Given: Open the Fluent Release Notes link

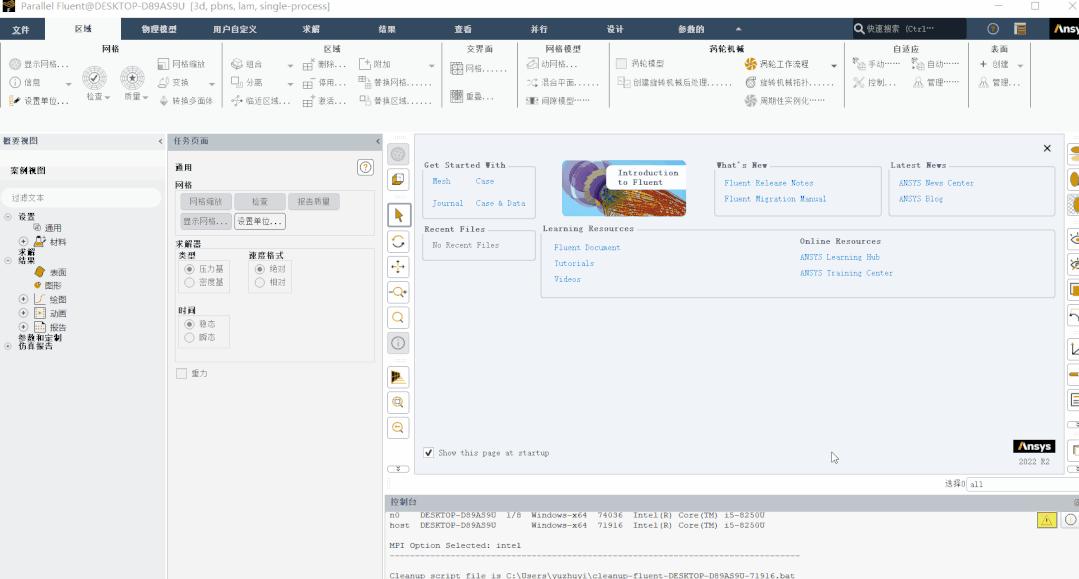Looking at the screenshot, I should click(769, 183).
